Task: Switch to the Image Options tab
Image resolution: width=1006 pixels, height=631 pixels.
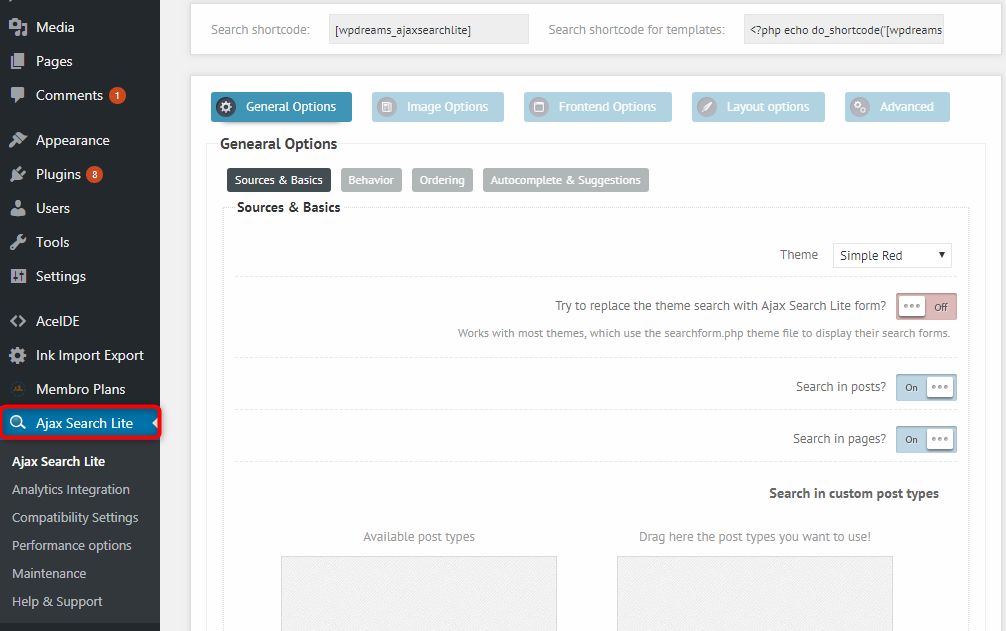Action: (x=438, y=107)
